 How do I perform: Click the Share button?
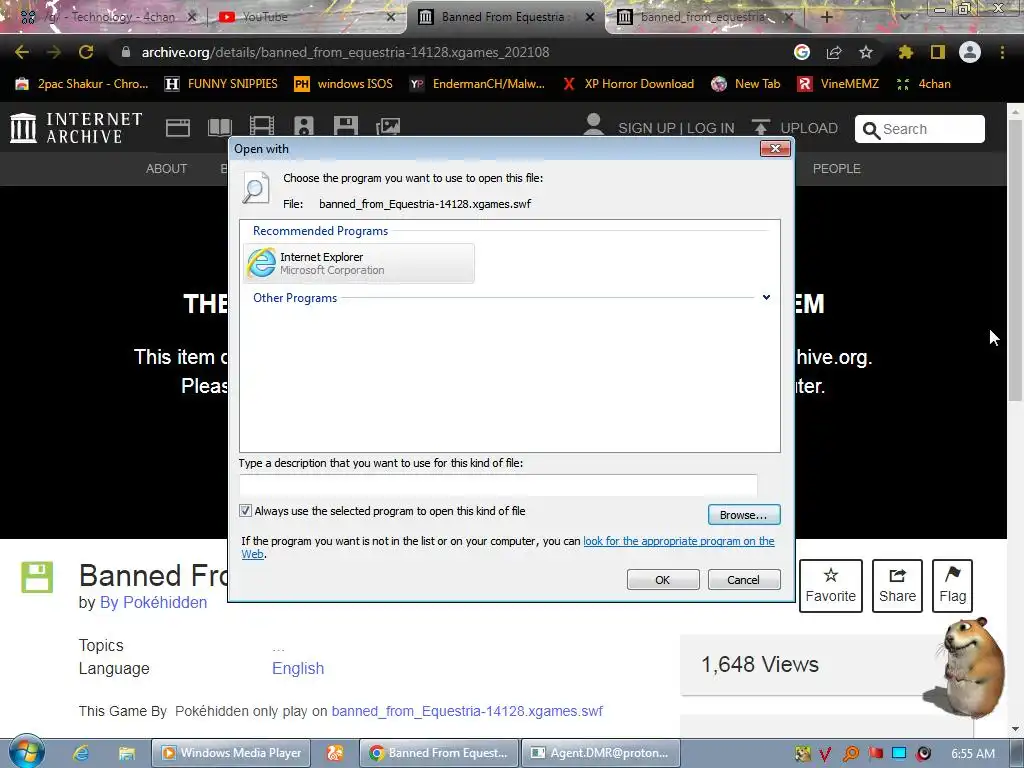897,585
